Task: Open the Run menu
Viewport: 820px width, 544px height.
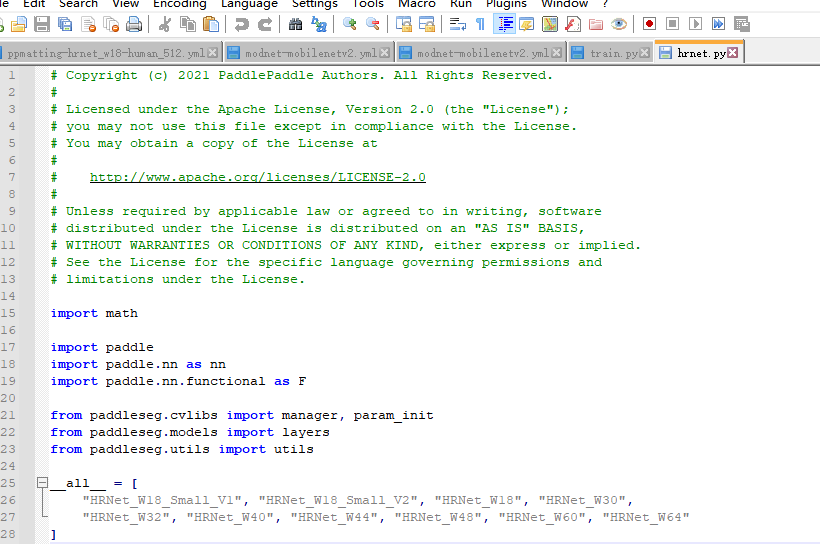Action: (x=461, y=4)
